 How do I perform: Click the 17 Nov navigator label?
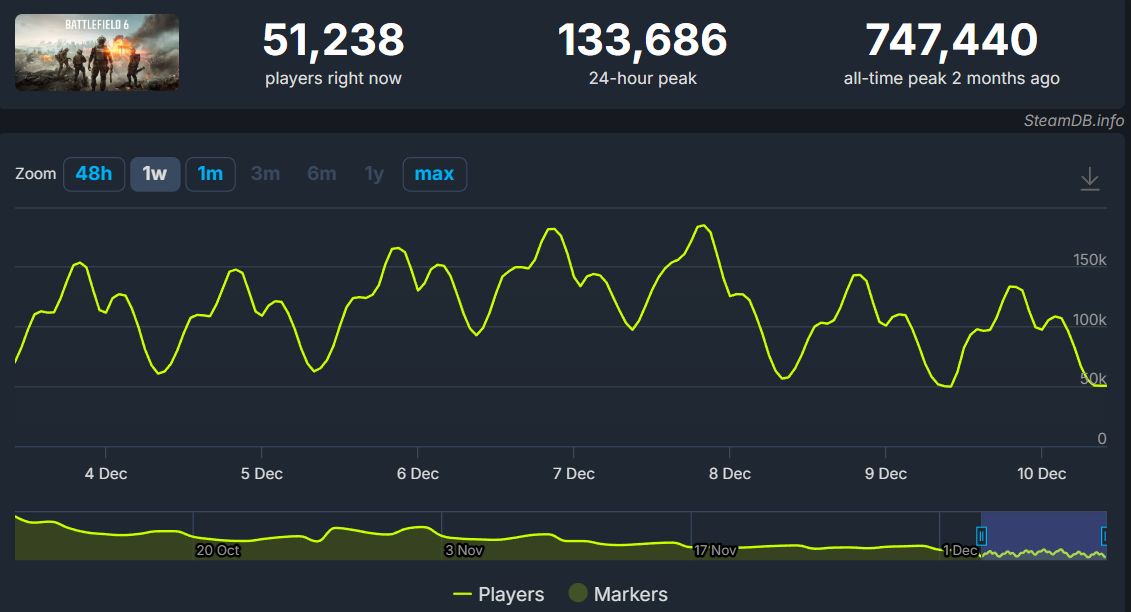pyautogui.click(x=715, y=550)
